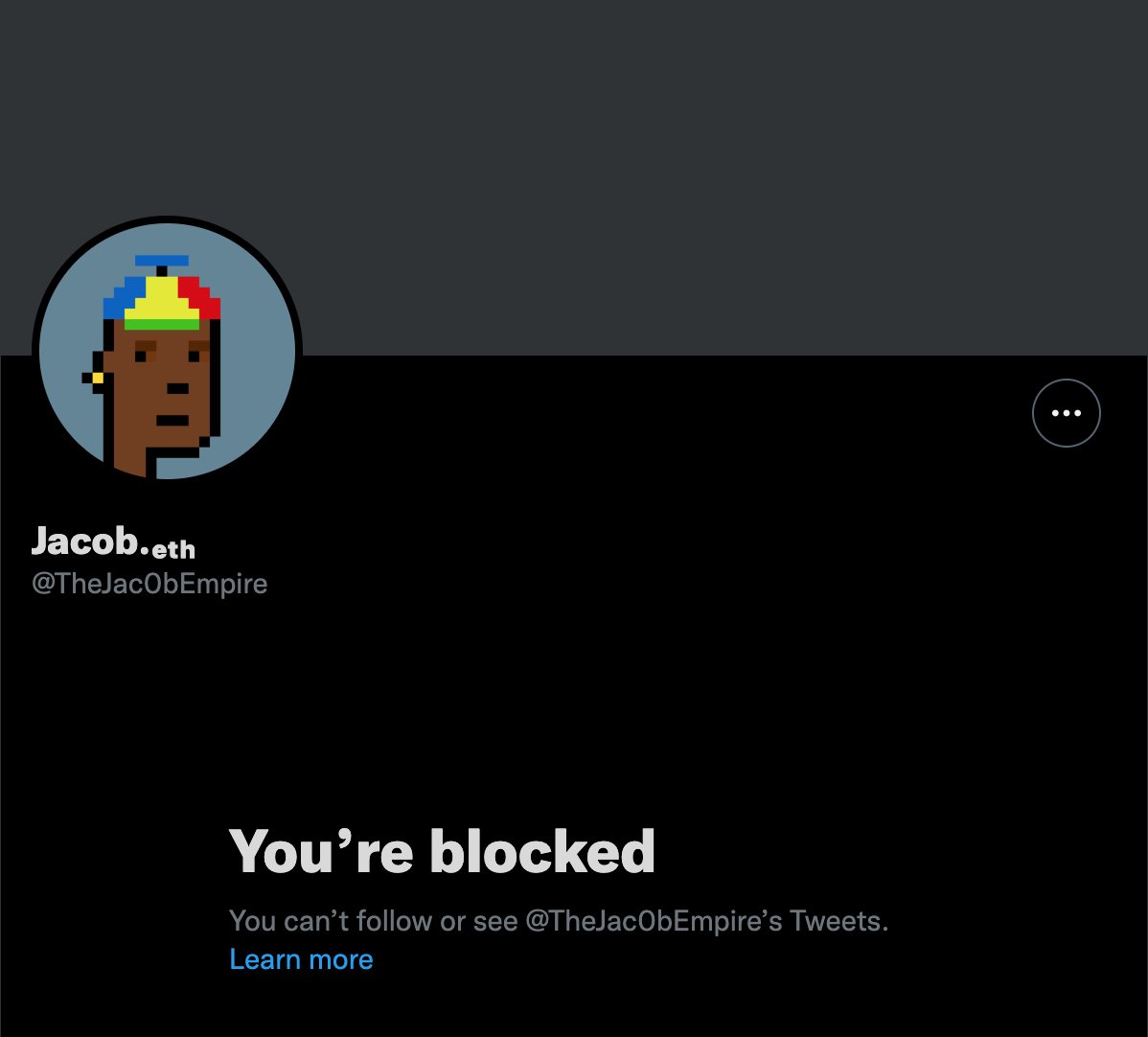Follow the Learn more link

[301, 959]
